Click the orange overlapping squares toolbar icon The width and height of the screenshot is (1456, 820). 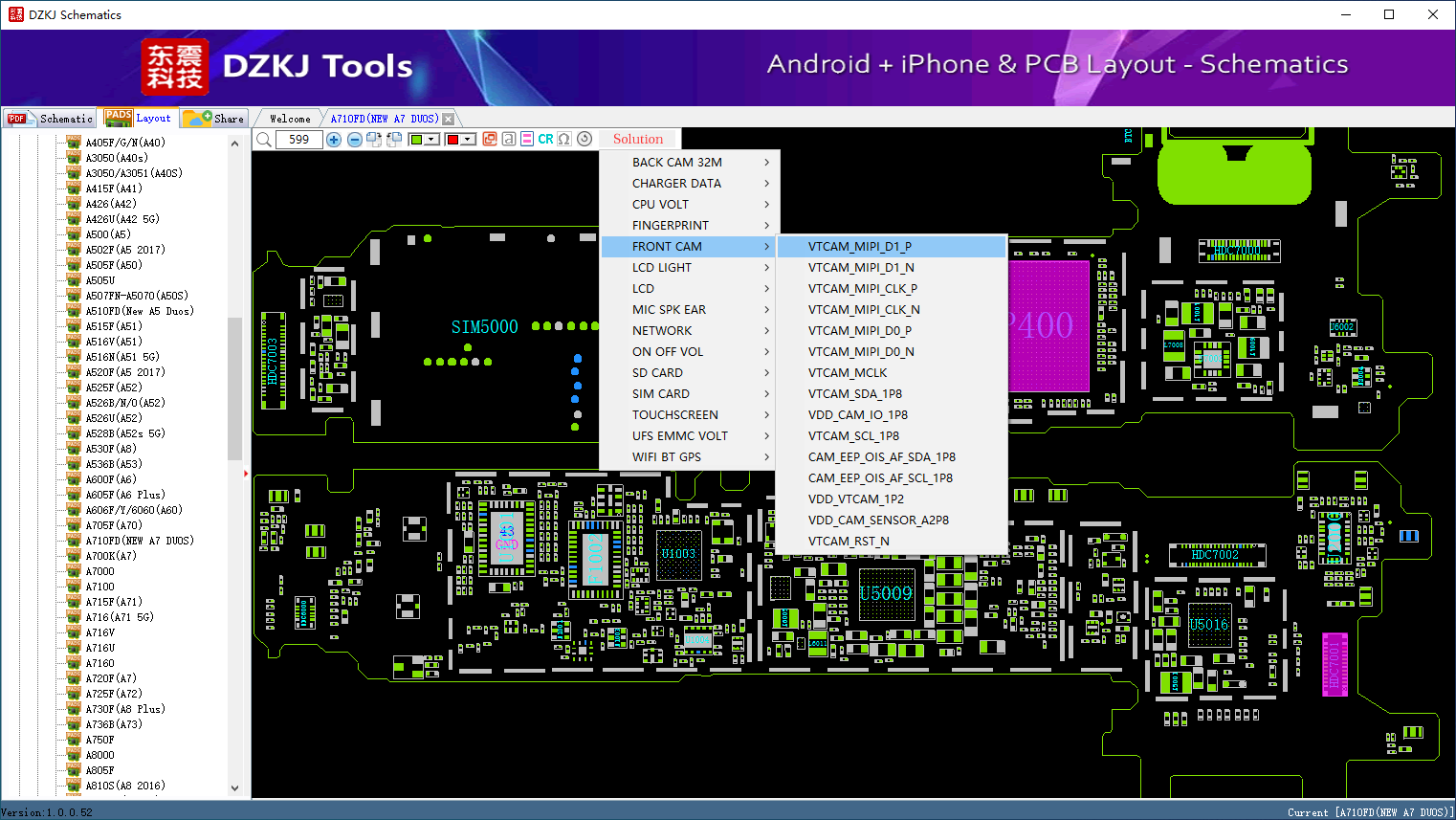(x=490, y=139)
